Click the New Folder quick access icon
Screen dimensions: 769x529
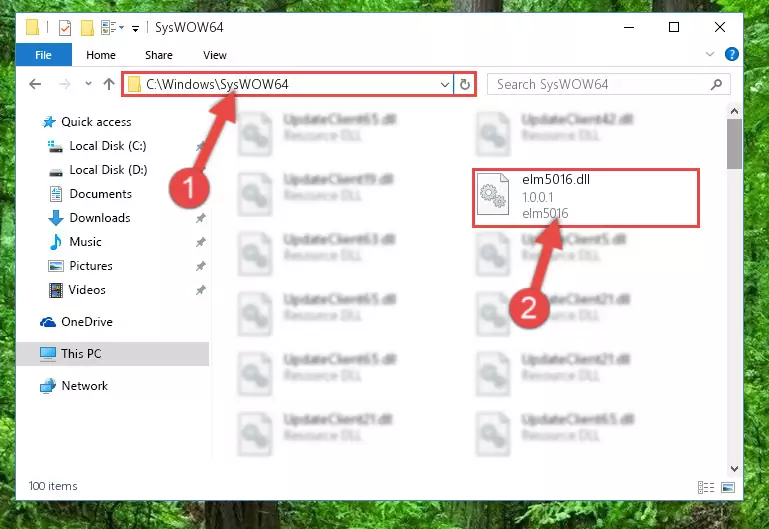(x=87, y=28)
